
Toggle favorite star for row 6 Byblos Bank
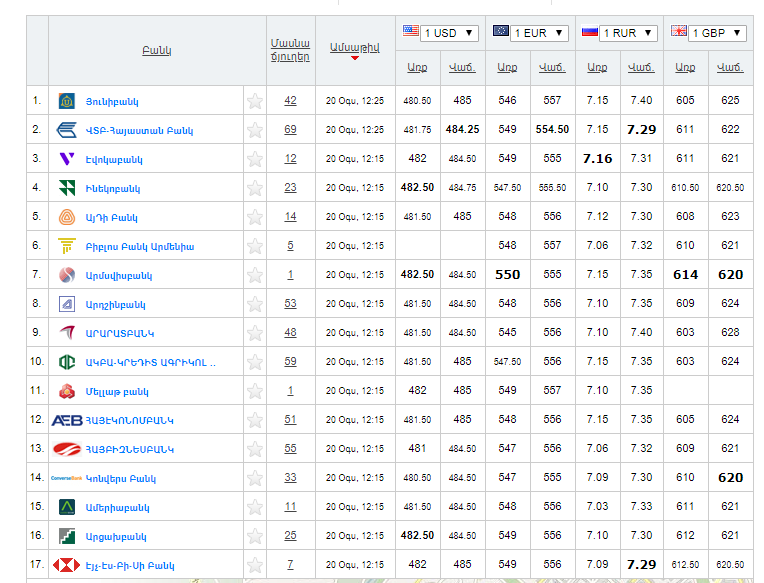pyautogui.click(x=255, y=246)
